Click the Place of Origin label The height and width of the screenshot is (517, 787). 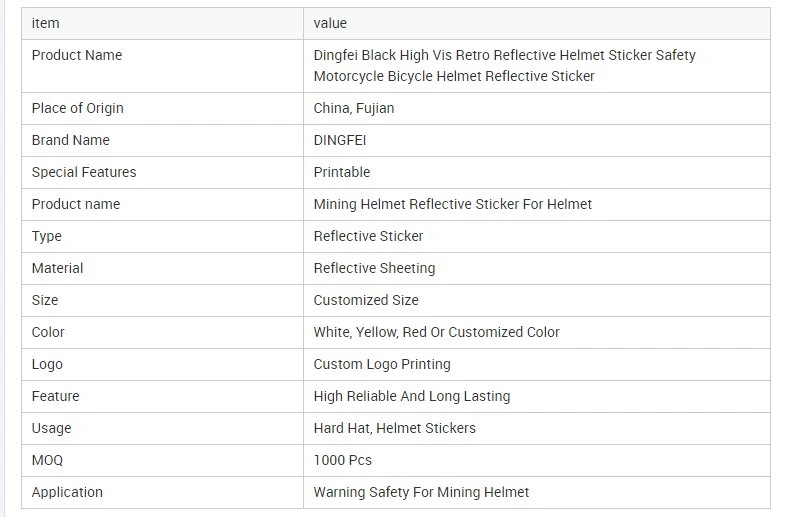(77, 108)
